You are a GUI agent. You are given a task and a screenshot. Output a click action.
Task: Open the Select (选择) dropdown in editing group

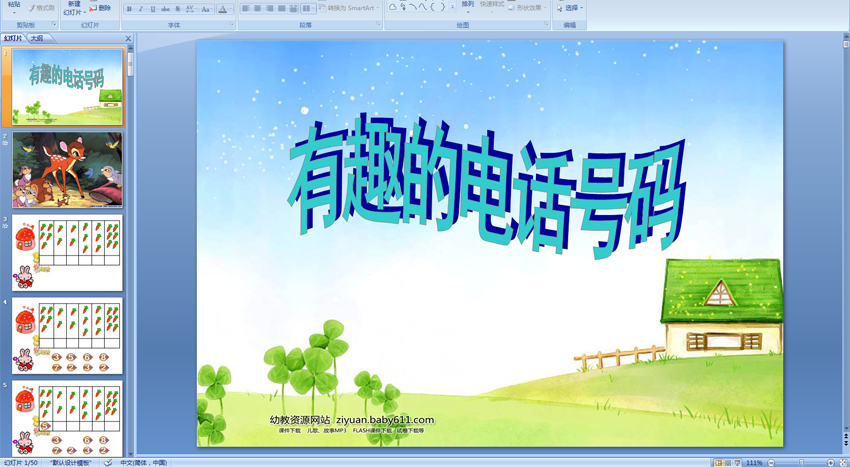point(570,8)
